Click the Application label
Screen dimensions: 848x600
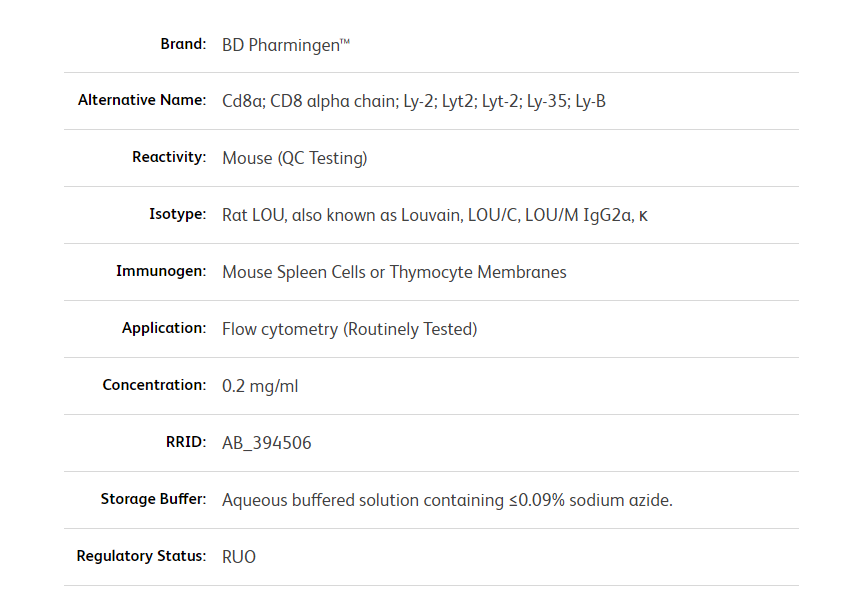pos(164,329)
